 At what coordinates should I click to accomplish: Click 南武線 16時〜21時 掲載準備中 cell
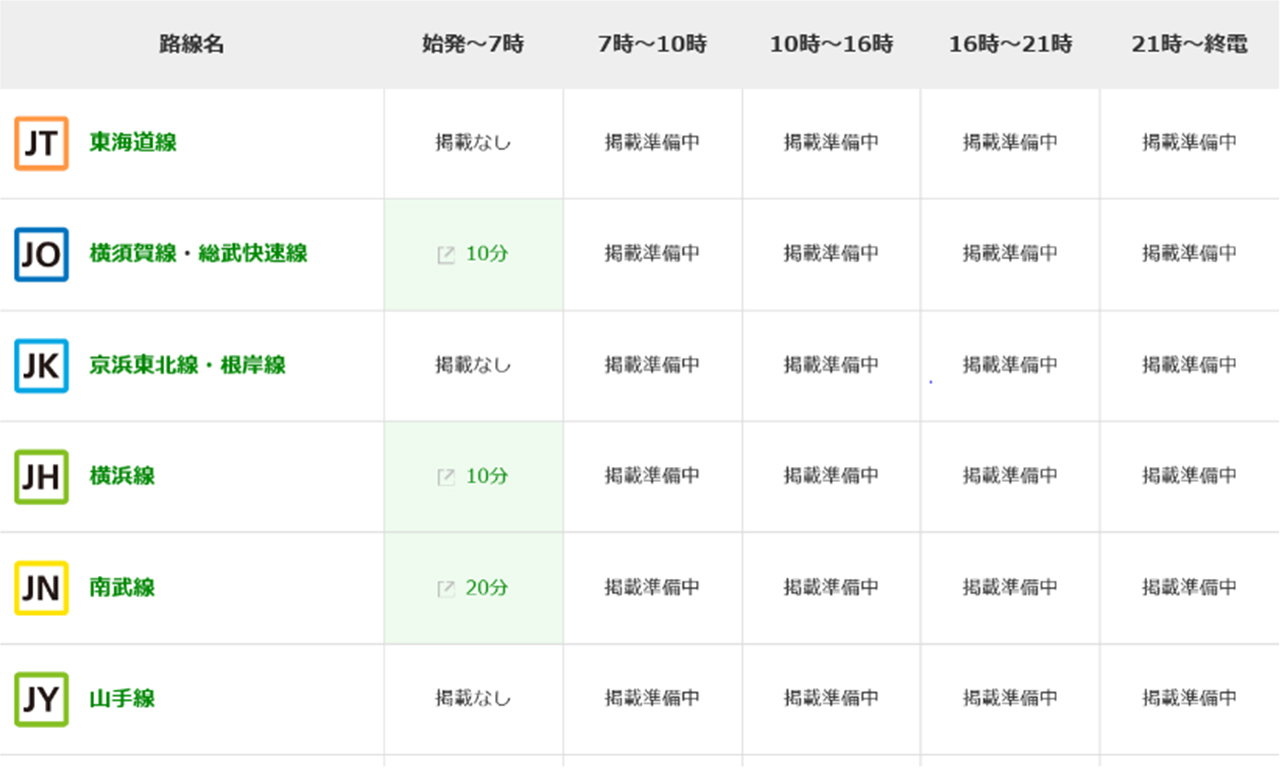(1010, 587)
